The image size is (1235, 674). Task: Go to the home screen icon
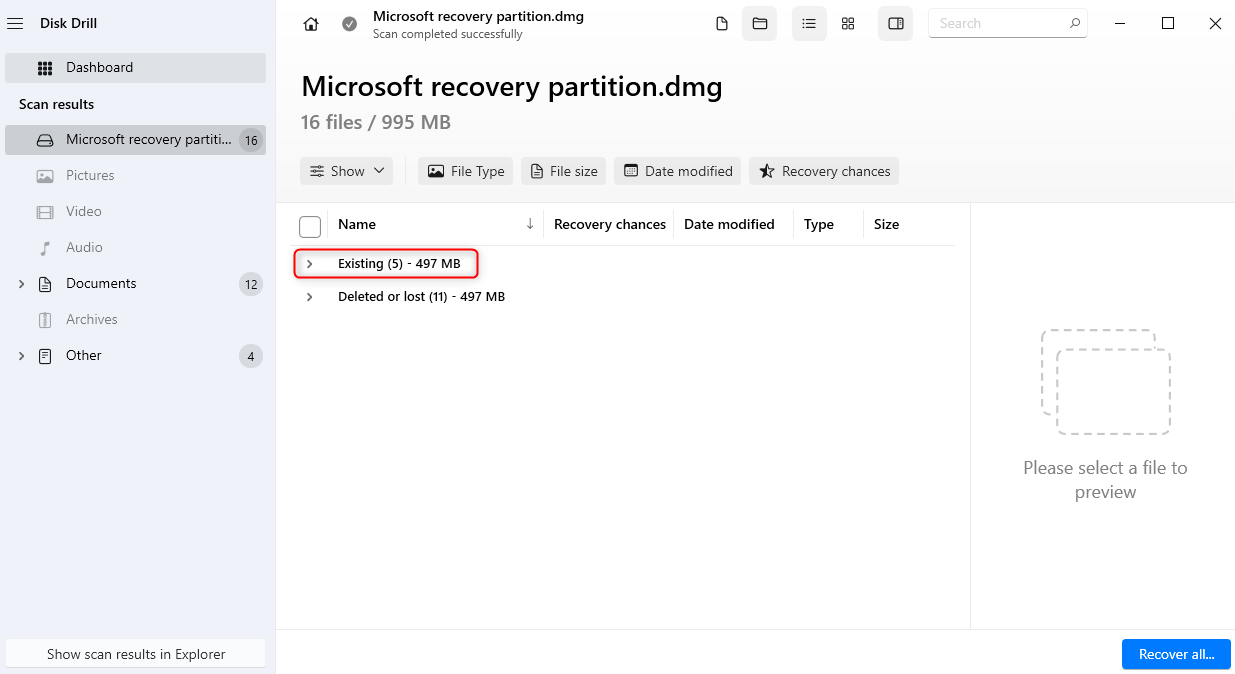(311, 24)
